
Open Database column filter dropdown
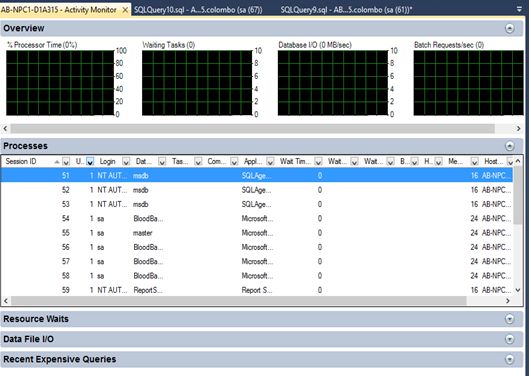click(x=162, y=162)
